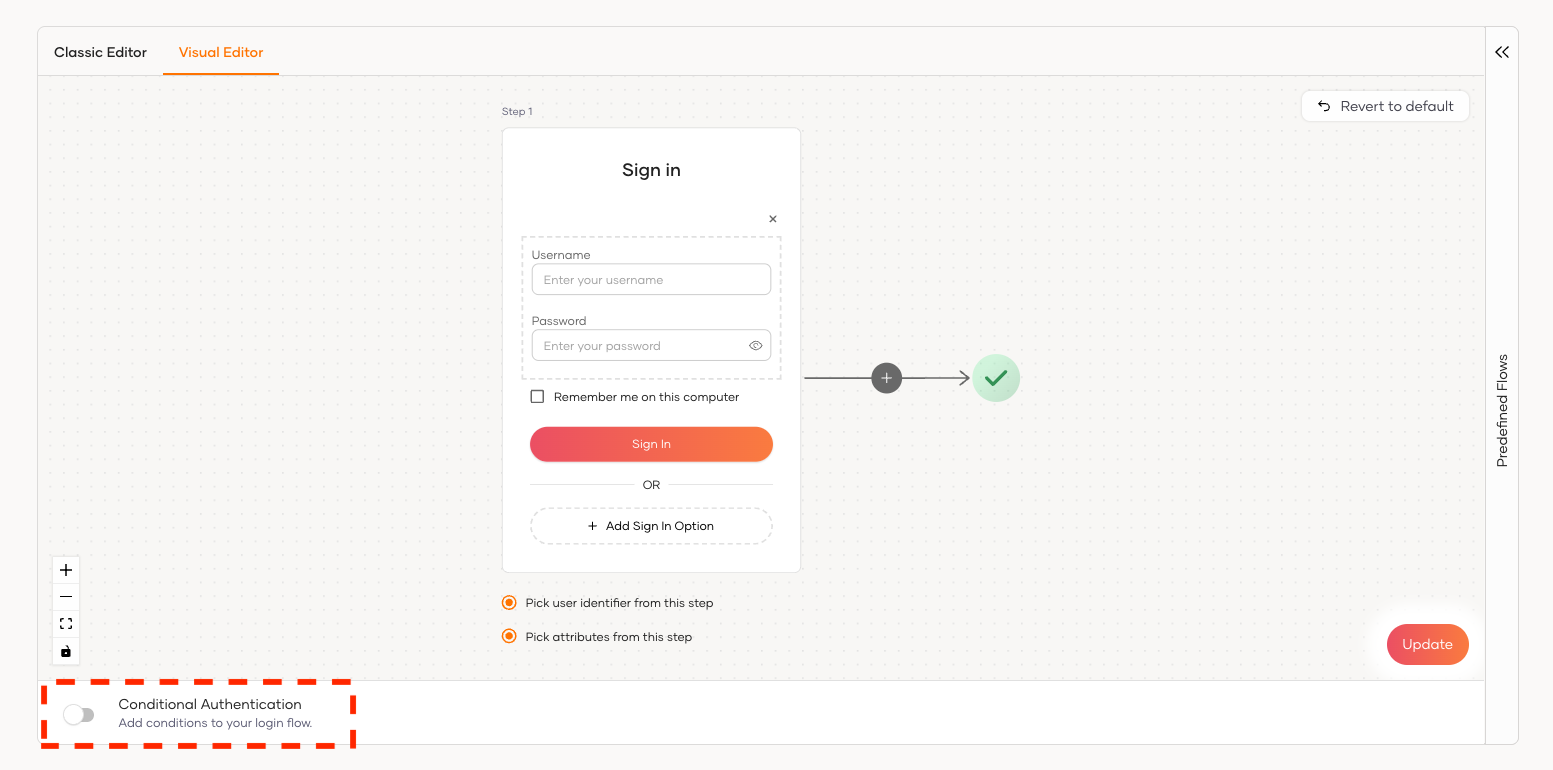Click the canvas lock icon
Image resolution: width=1553 pixels, height=770 pixels.
[x=66, y=651]
